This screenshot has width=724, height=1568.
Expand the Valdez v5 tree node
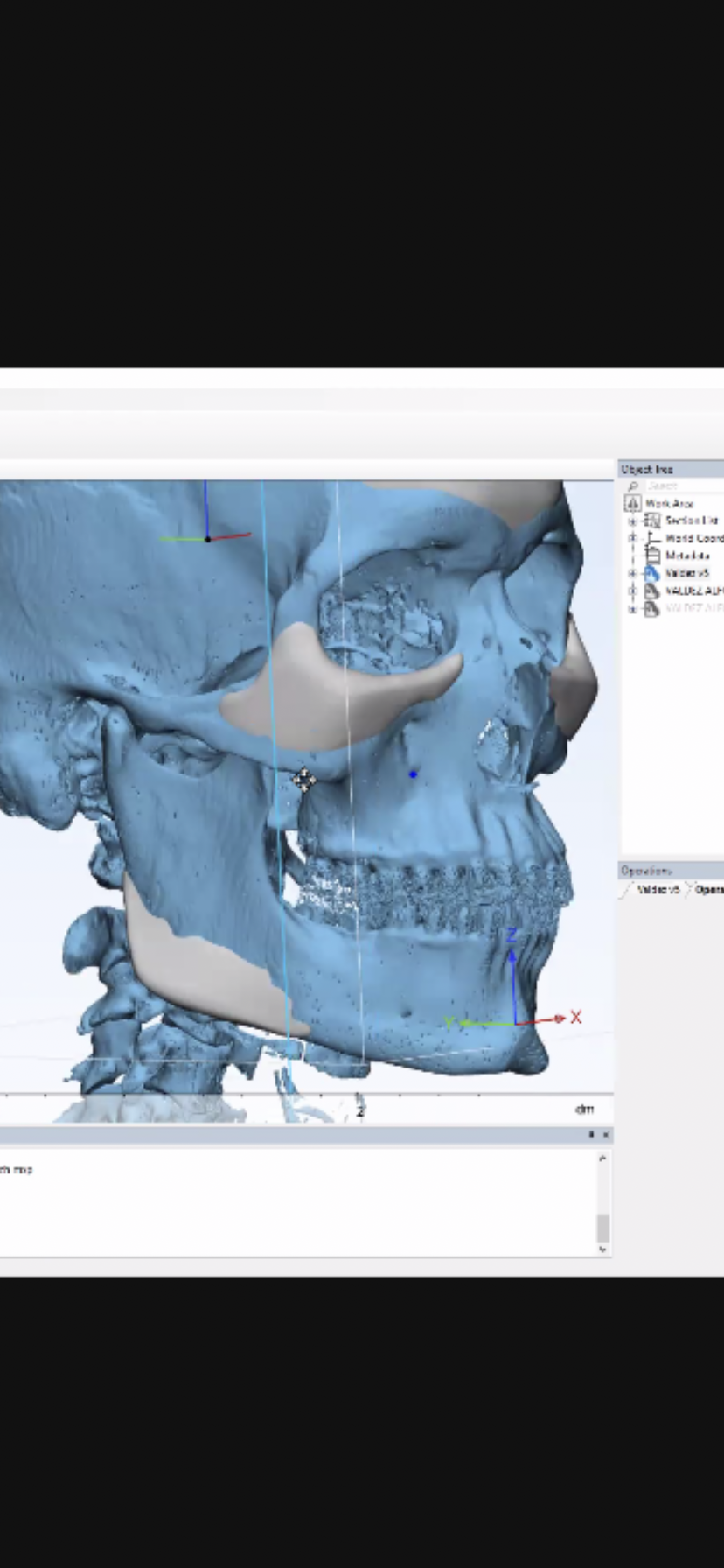coord(632,573)
